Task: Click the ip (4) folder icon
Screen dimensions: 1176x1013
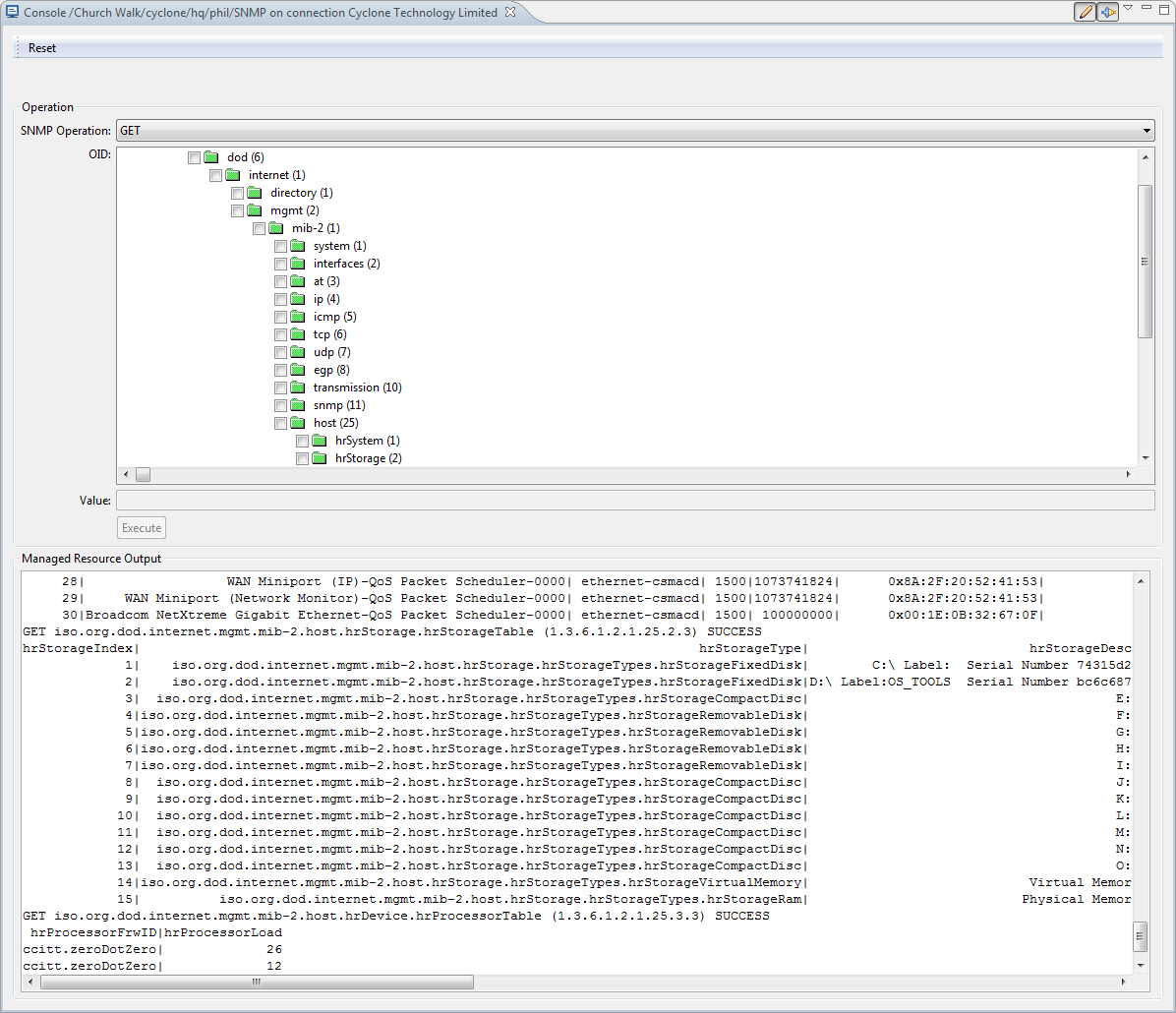Action: coord(298,299)
